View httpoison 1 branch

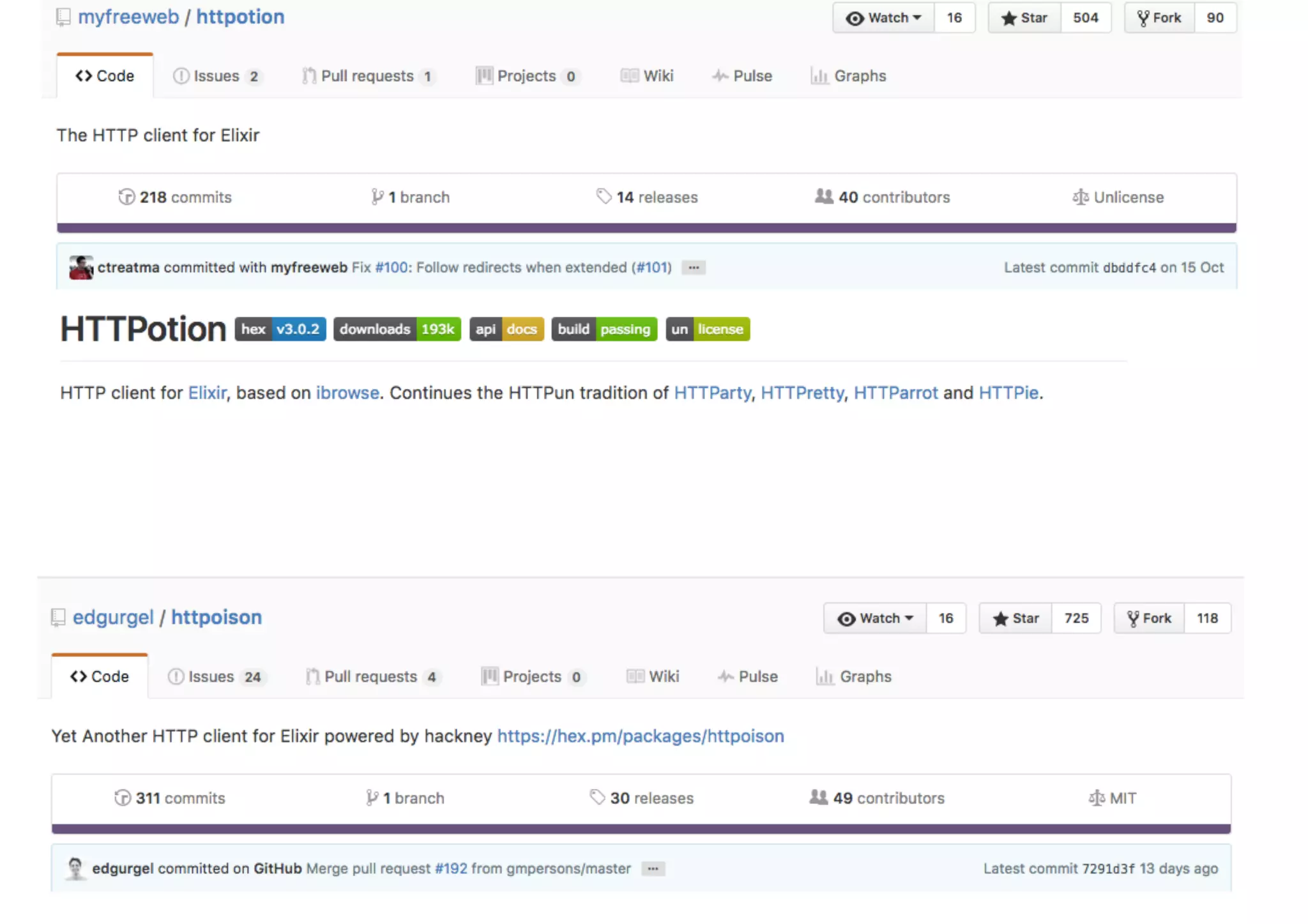coord(405,798)
